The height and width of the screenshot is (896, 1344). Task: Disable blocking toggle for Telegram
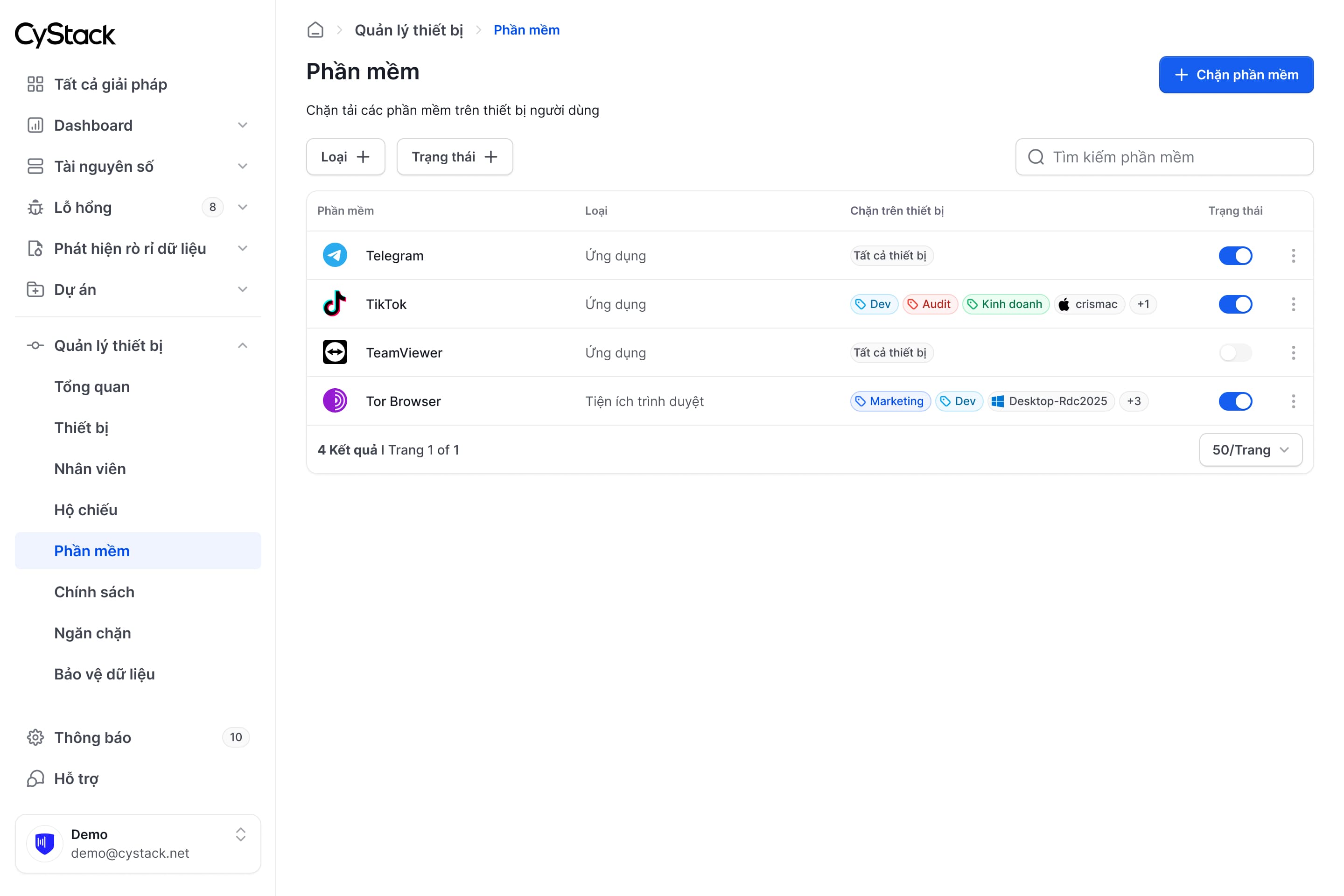click(x=1235, y=255)
